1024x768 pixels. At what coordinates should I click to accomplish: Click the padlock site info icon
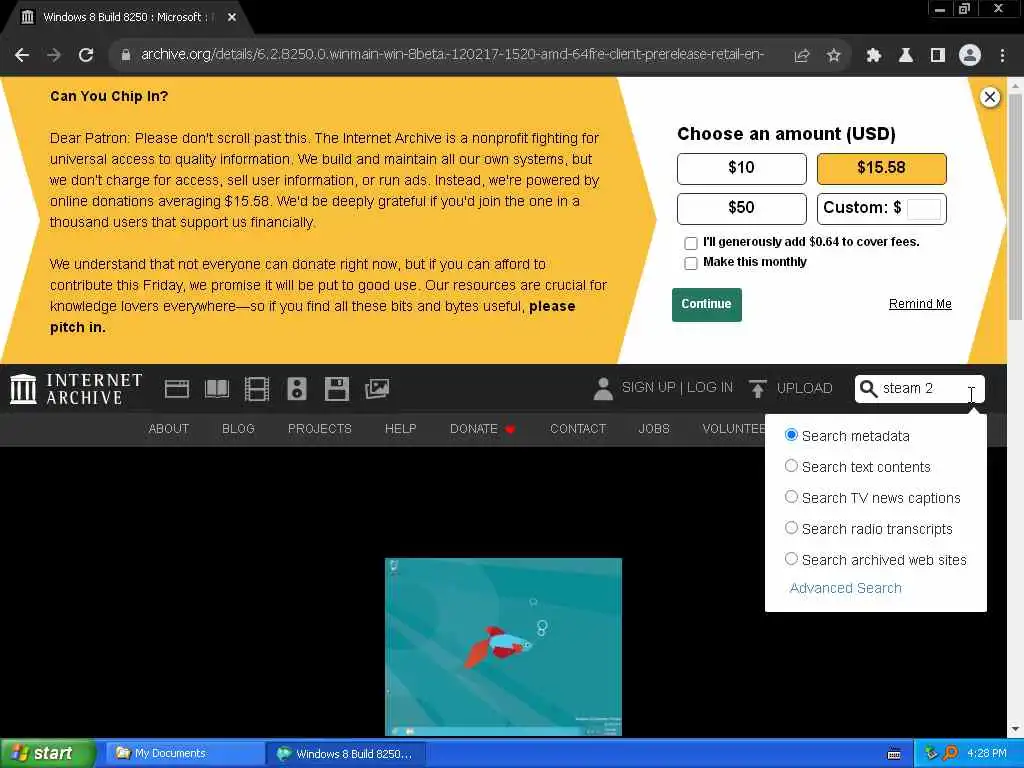(125, 55)
